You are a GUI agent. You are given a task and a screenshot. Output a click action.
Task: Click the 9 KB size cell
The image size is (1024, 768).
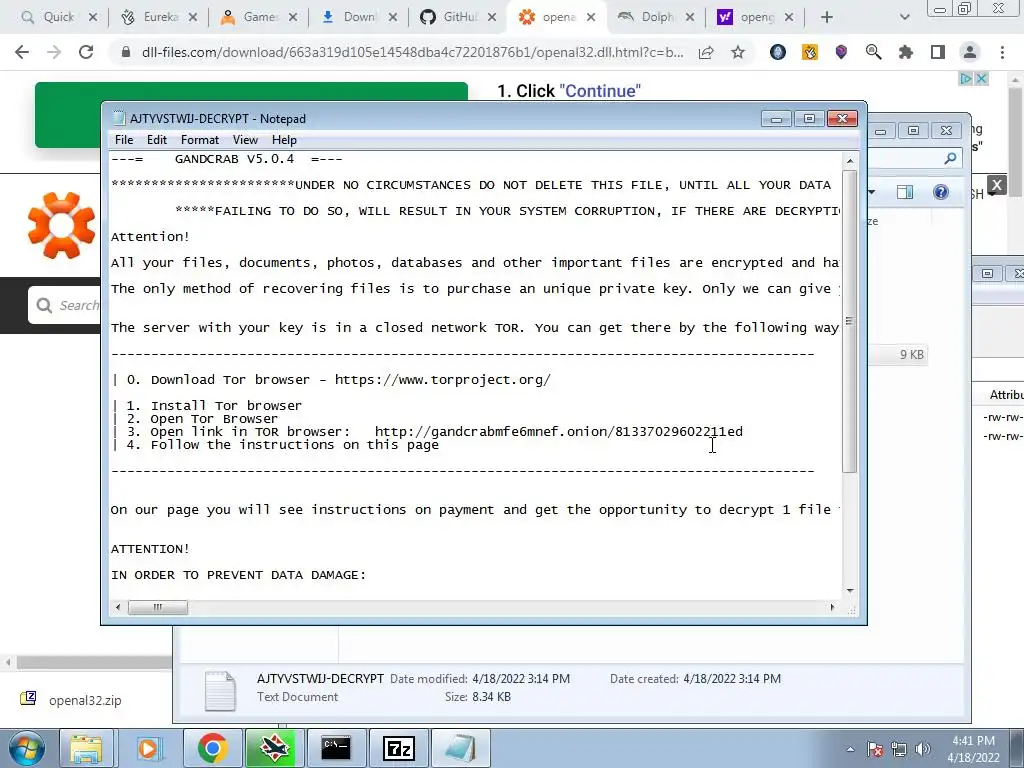912,355
